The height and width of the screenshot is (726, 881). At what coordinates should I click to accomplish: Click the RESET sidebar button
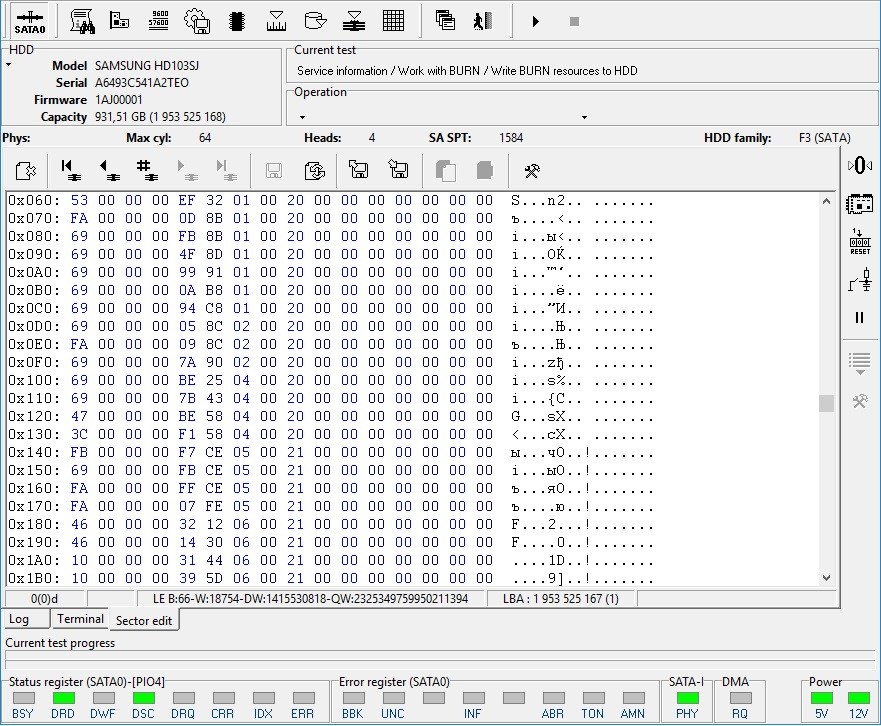click(x=860, y=242)
